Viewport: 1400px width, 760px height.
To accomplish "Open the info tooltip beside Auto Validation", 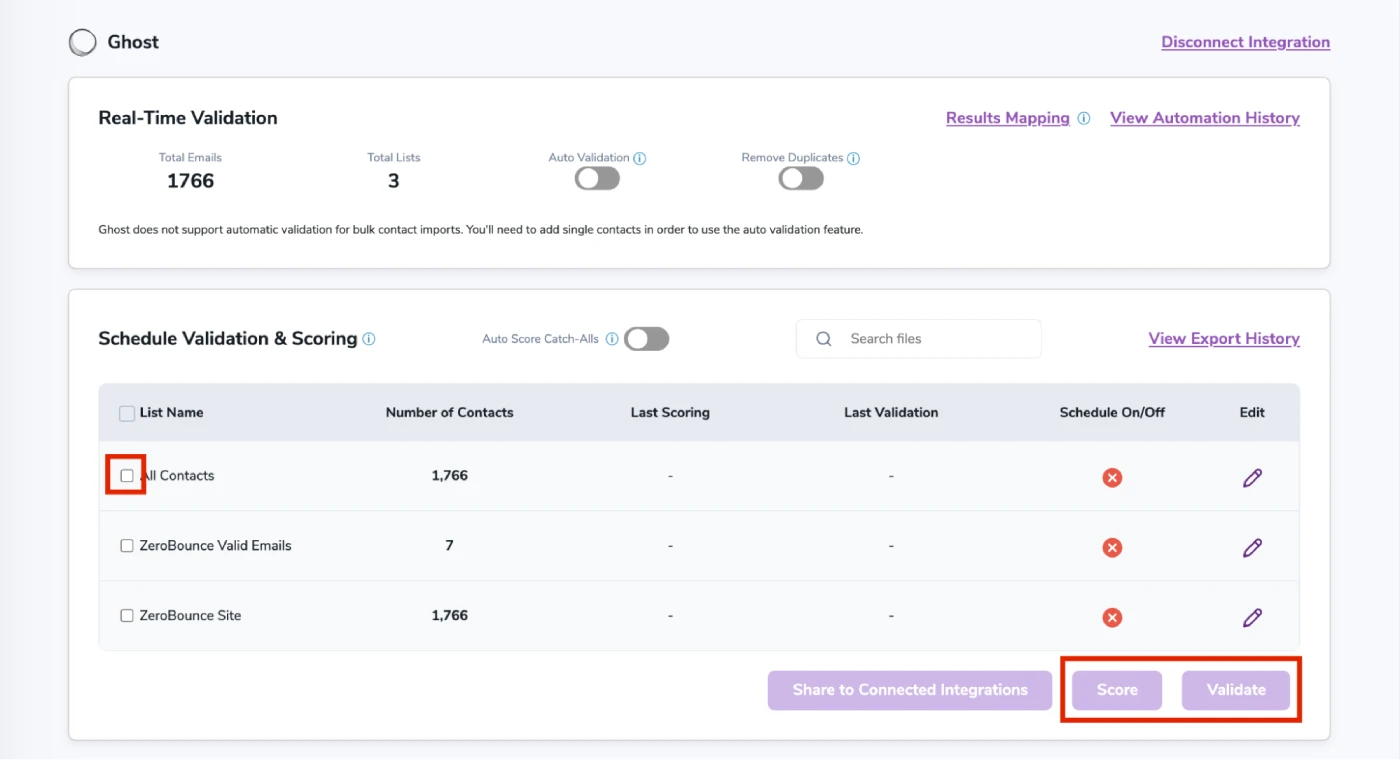I will [640, 157].
